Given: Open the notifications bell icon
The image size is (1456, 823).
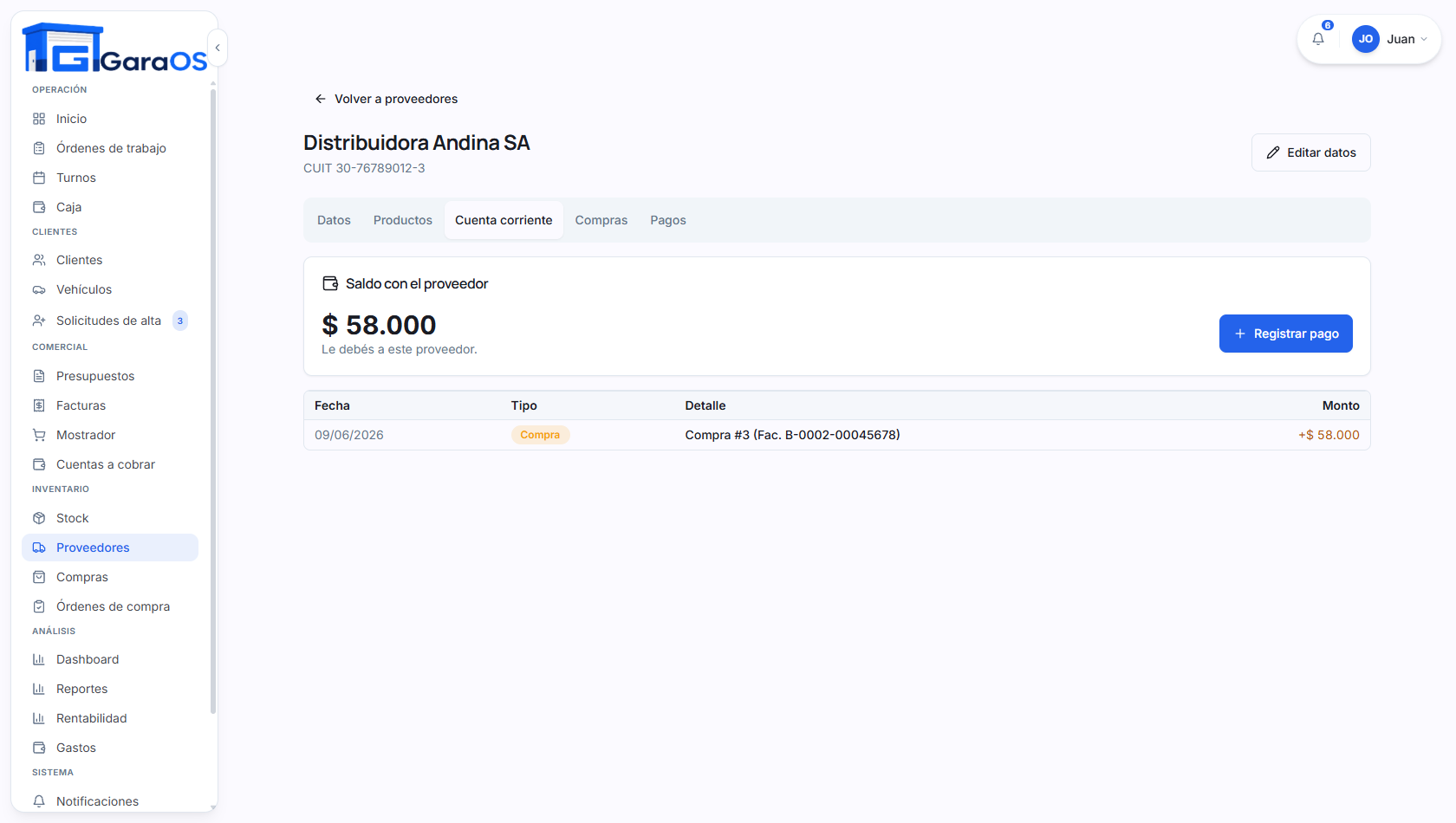Looking at the screenshot, I should click(x=1318, y=39).
